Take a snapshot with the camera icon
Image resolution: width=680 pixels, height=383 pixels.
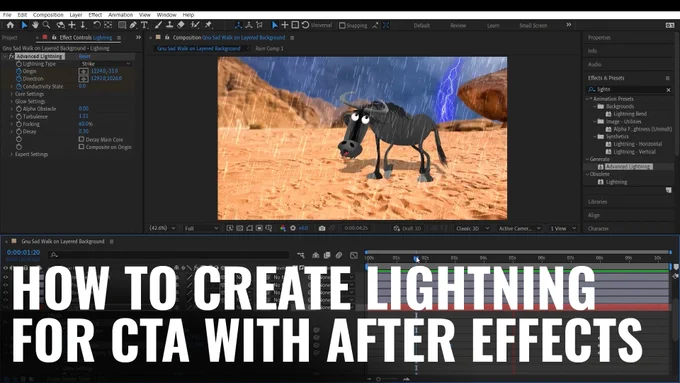pyautogui.click(x=322, y=228)
